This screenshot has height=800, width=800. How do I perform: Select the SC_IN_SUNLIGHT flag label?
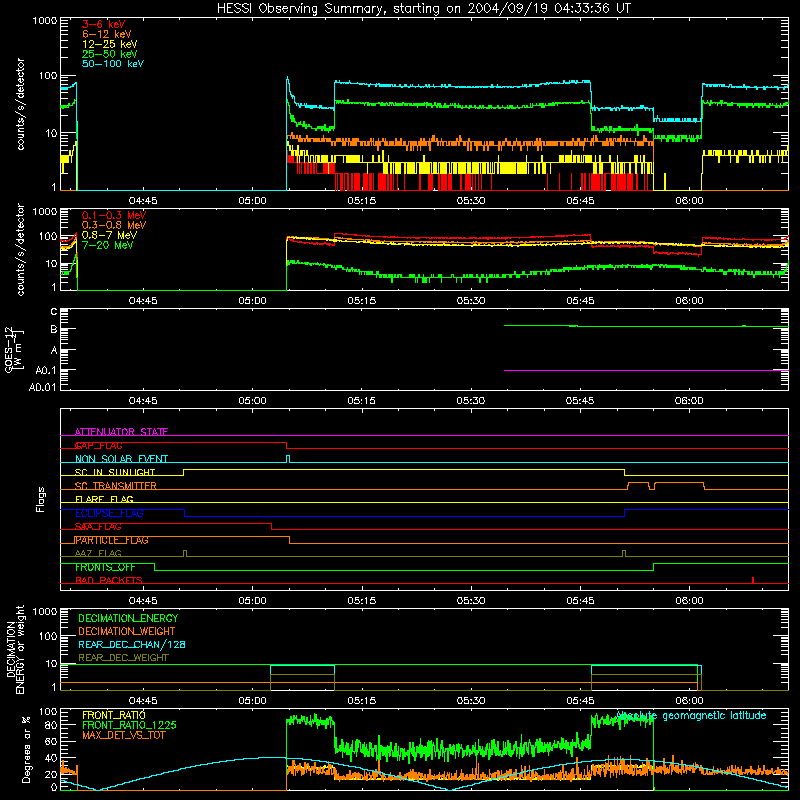coord(115,472)
